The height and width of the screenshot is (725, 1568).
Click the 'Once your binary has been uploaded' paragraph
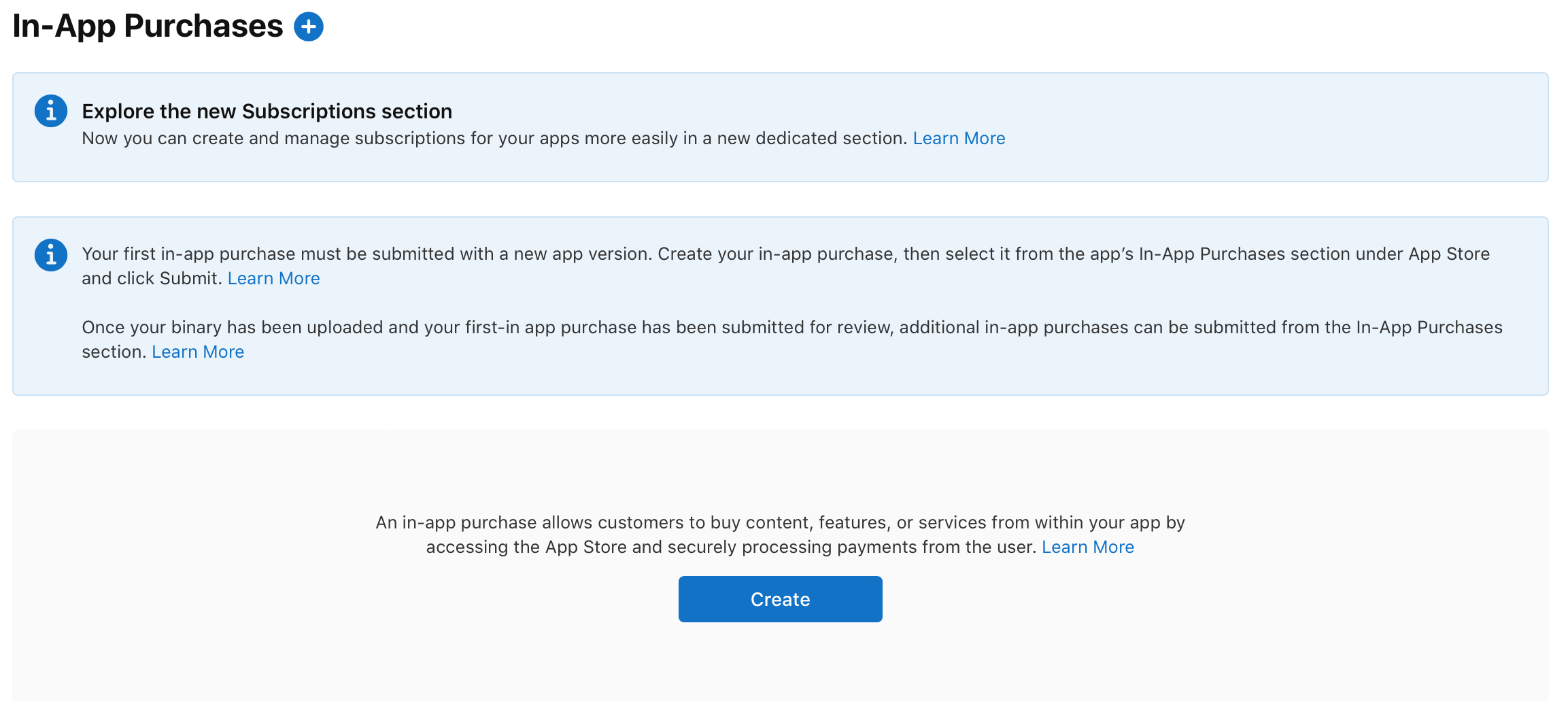click(791, 327)
